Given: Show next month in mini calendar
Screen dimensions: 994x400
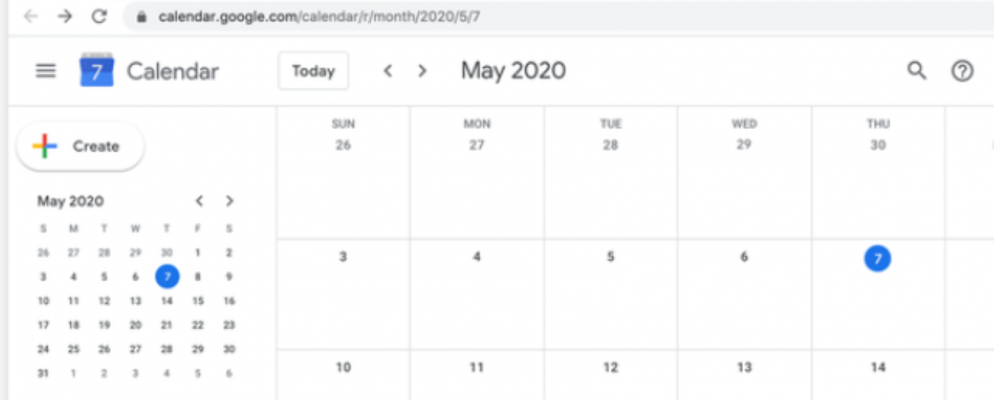Looking at the screenshot, I should [230, 201].
